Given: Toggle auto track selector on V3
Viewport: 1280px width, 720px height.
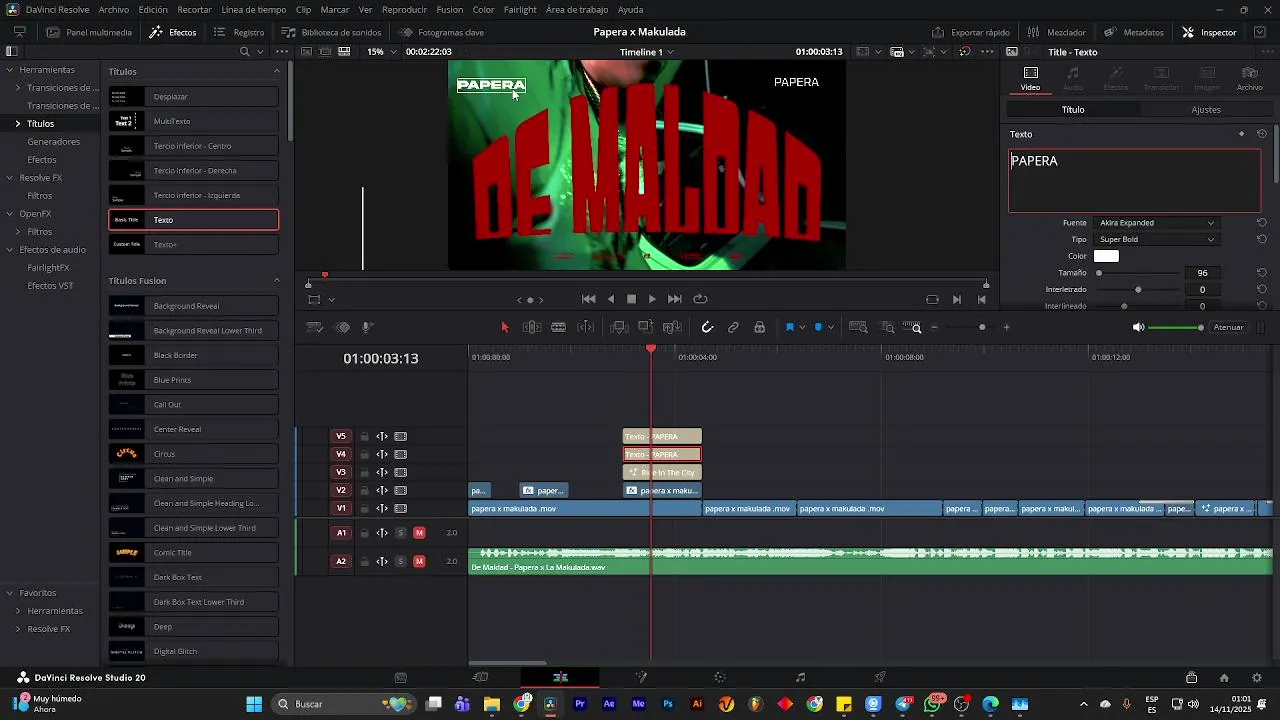Looking at the screenshot, I should [x=382, y=472].
